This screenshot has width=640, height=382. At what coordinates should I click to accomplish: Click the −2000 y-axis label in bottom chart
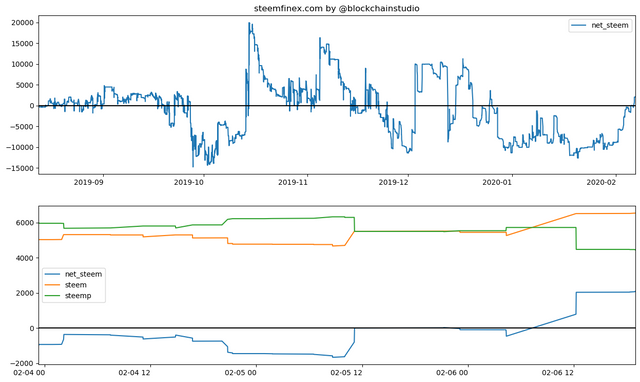tap(23, 364)
